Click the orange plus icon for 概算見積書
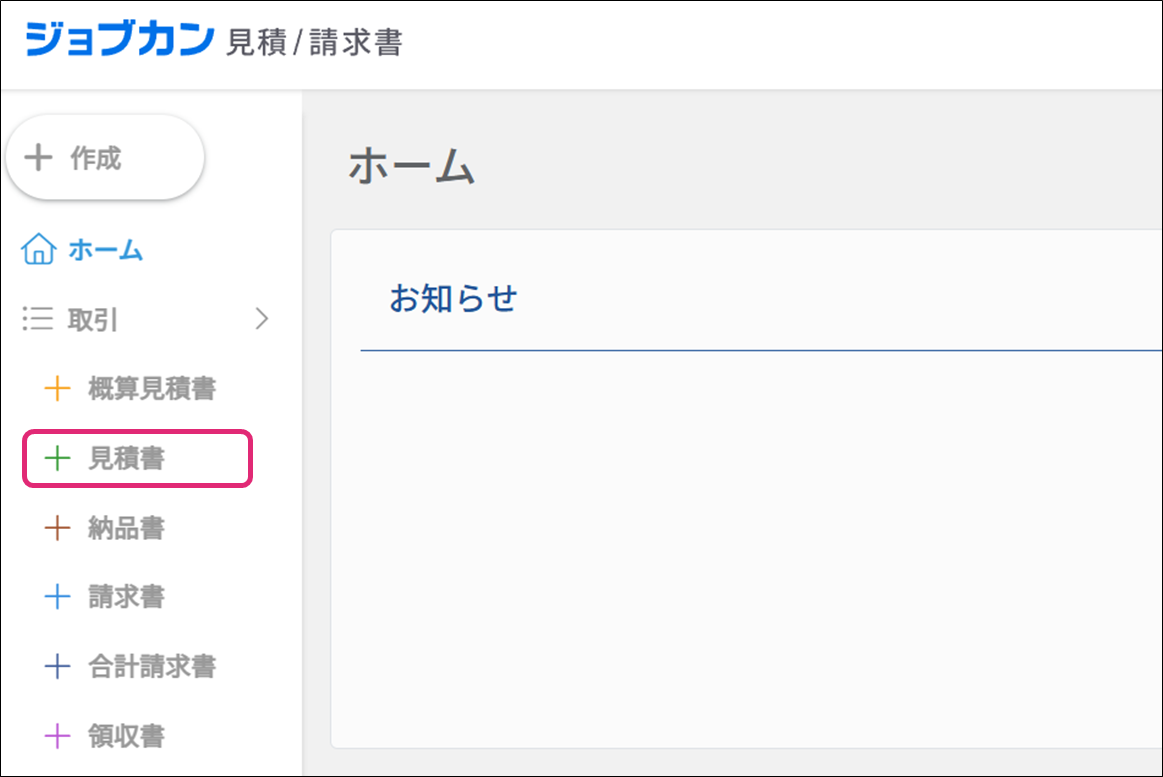Screen dimensions: 1163x777 tap(58, 388)
